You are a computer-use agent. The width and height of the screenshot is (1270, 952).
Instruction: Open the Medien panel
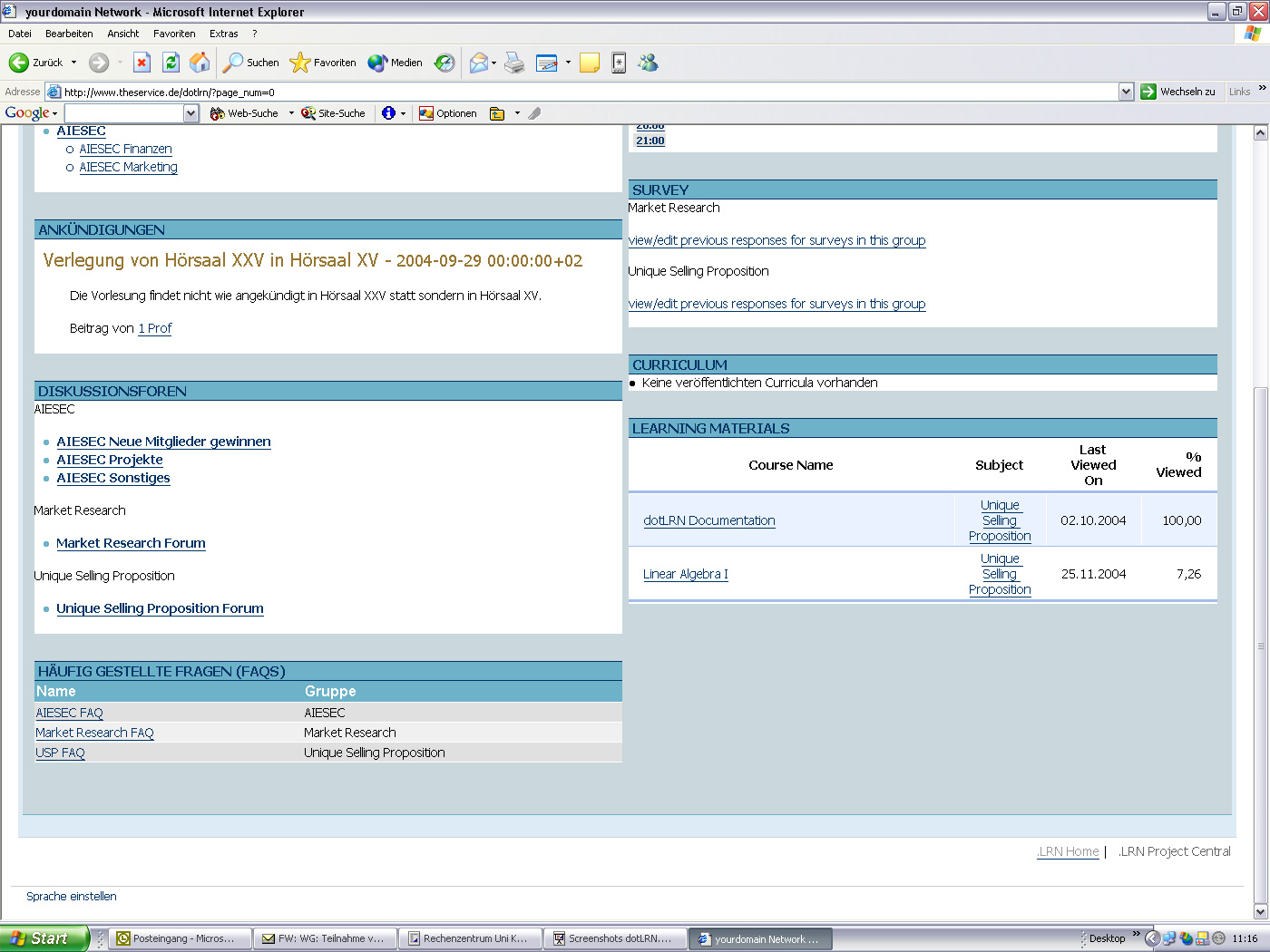tap(396, 63)
